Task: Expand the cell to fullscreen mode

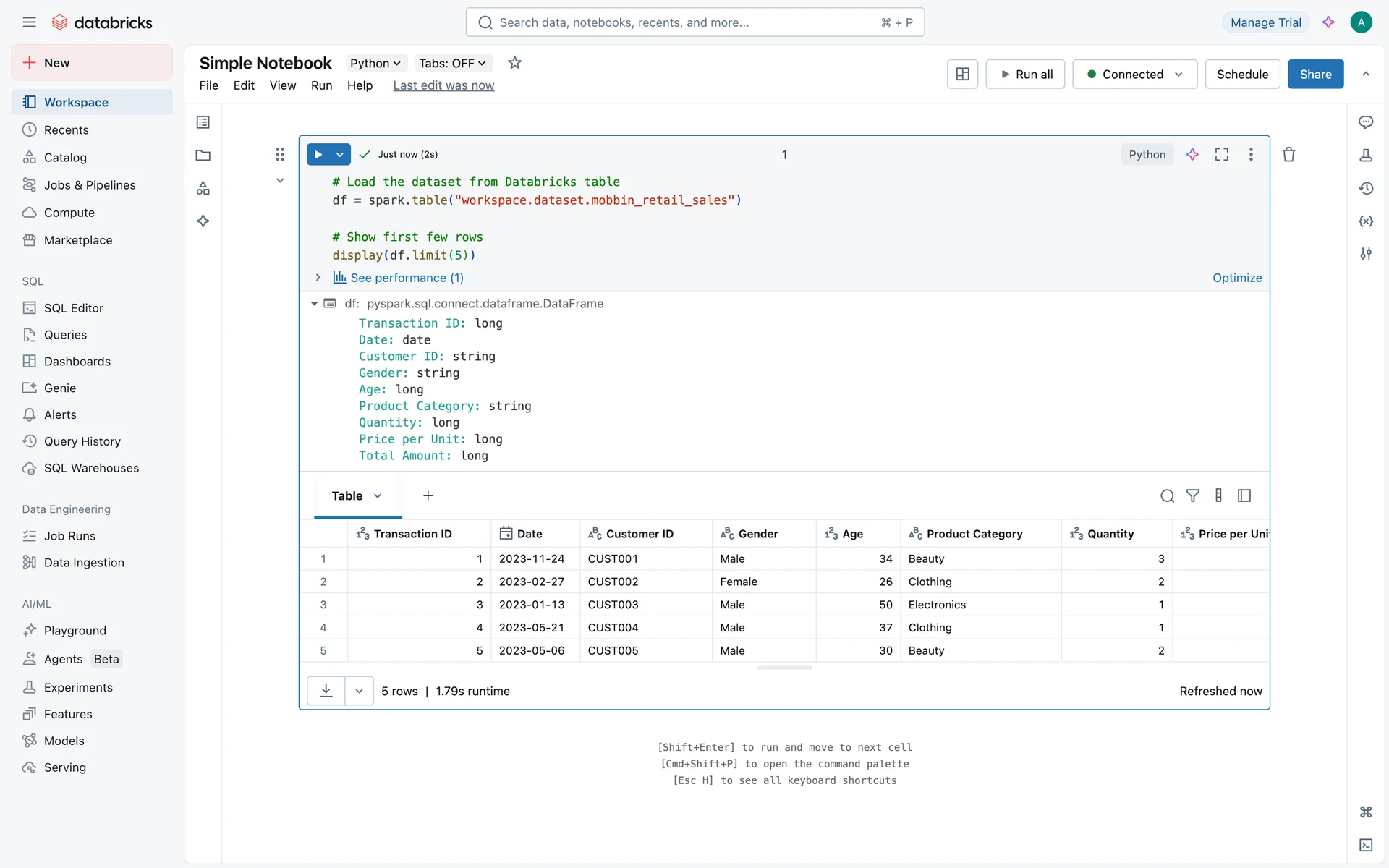Action: pyautogui.click(x=1222, y=154)
